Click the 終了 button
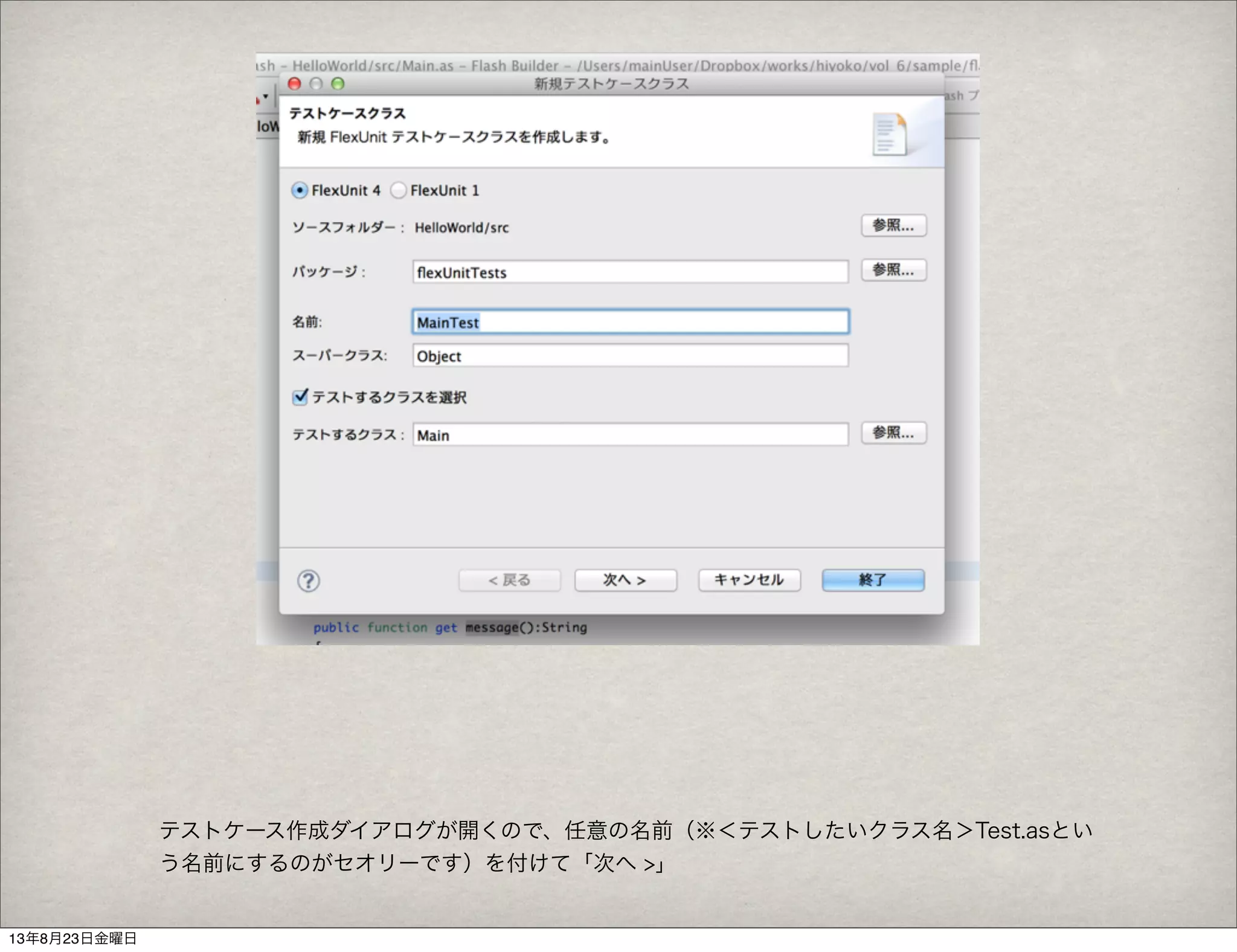Image resolution: width=1237 pixels, height=952 pixels. [873, 580]
